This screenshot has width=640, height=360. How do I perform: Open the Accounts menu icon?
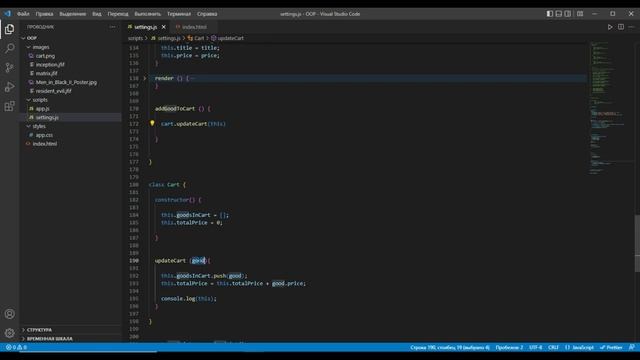9,314
